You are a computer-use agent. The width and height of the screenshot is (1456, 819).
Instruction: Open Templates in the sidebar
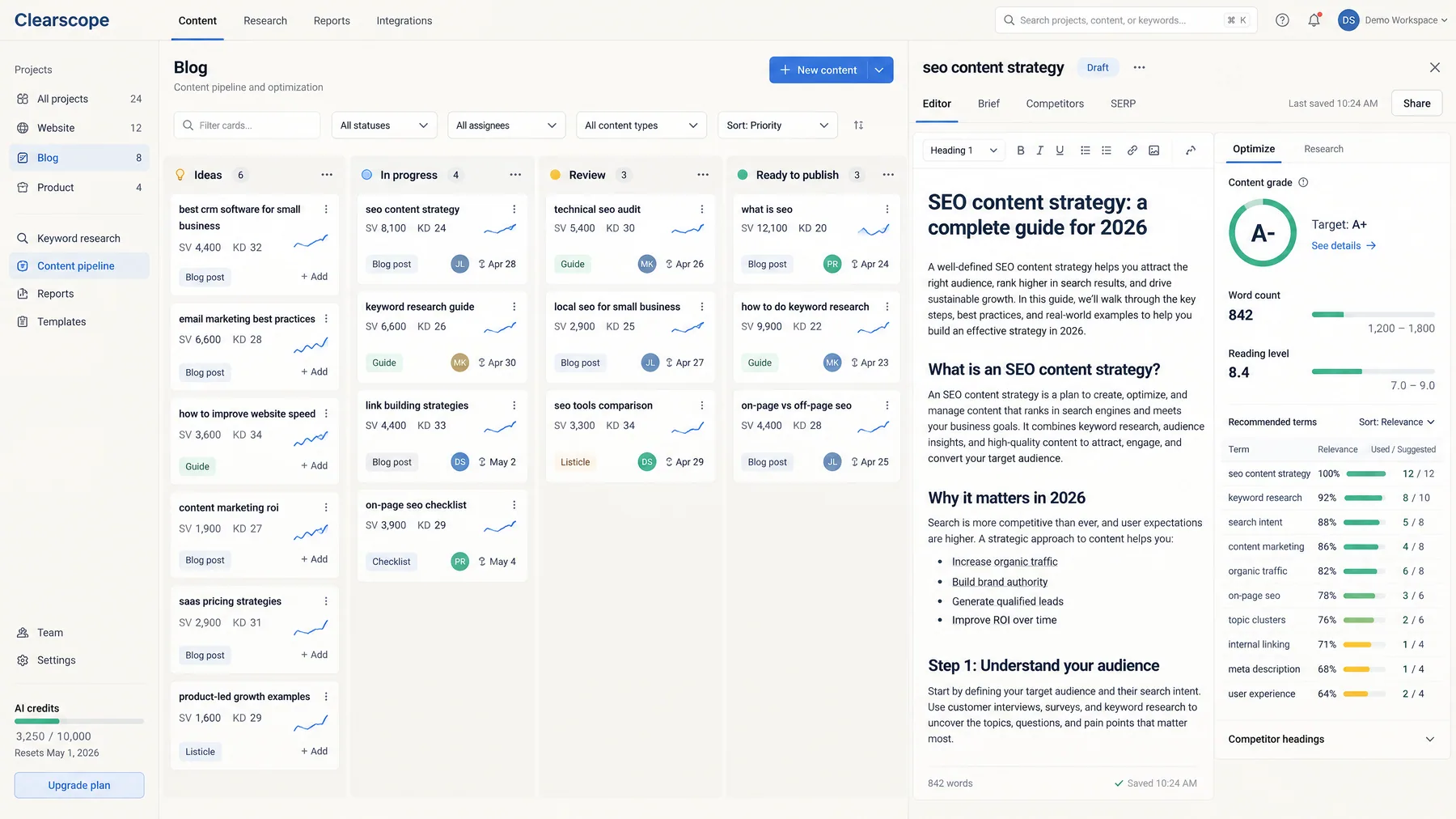[61, 321]
